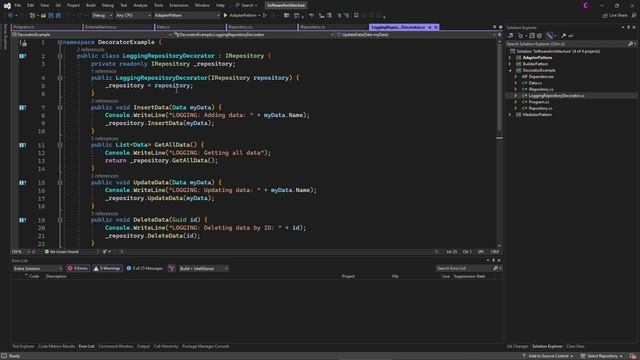Click the implements glyph beside line 2
The height and width of the screenshot is (360, 640).
(x=22, y=56)
